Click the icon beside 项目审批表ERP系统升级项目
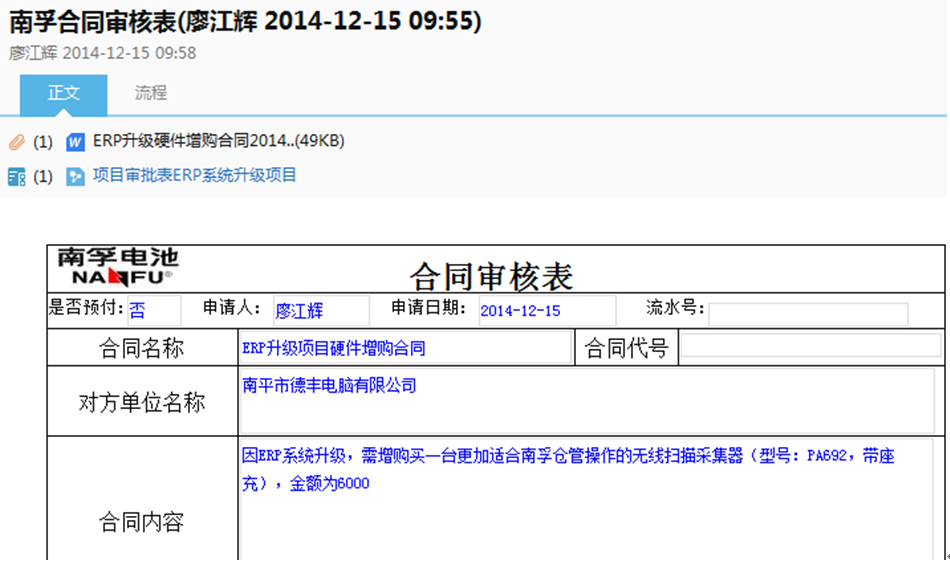The image size is (950, 562). [x=75, y=176]
